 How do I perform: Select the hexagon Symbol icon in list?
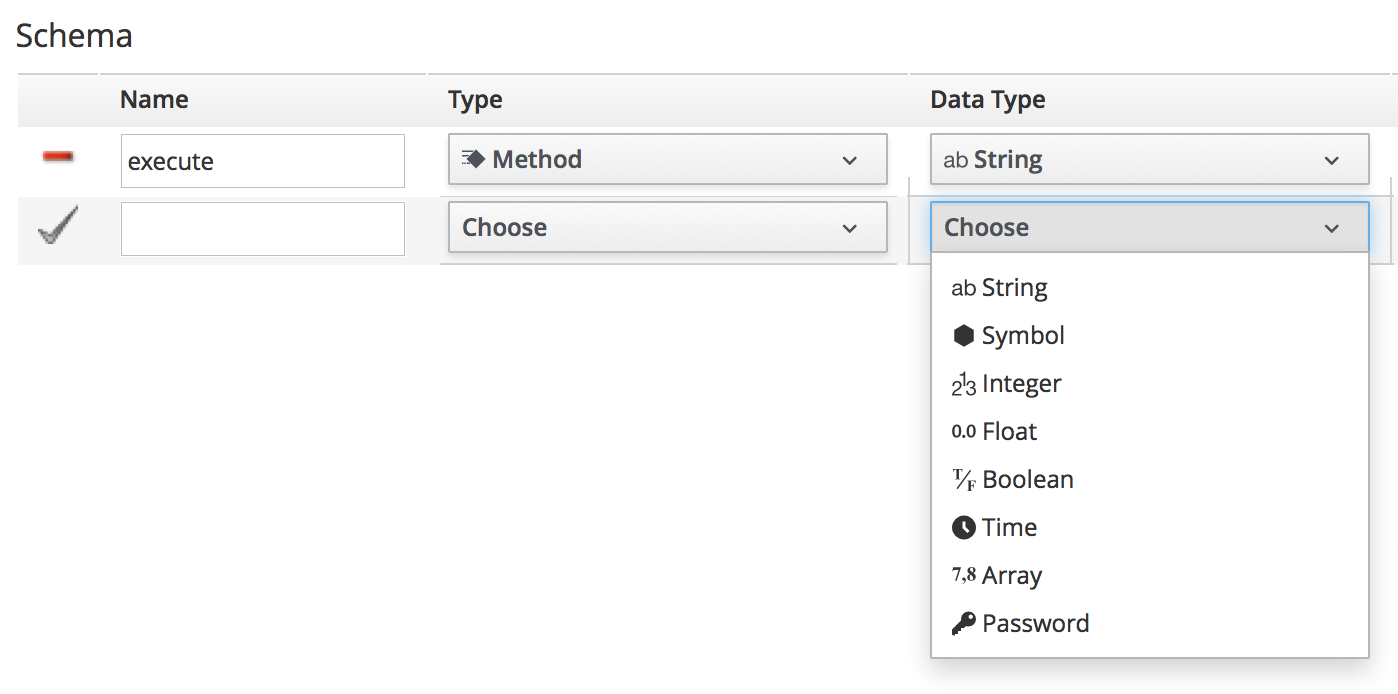[963, 336]
